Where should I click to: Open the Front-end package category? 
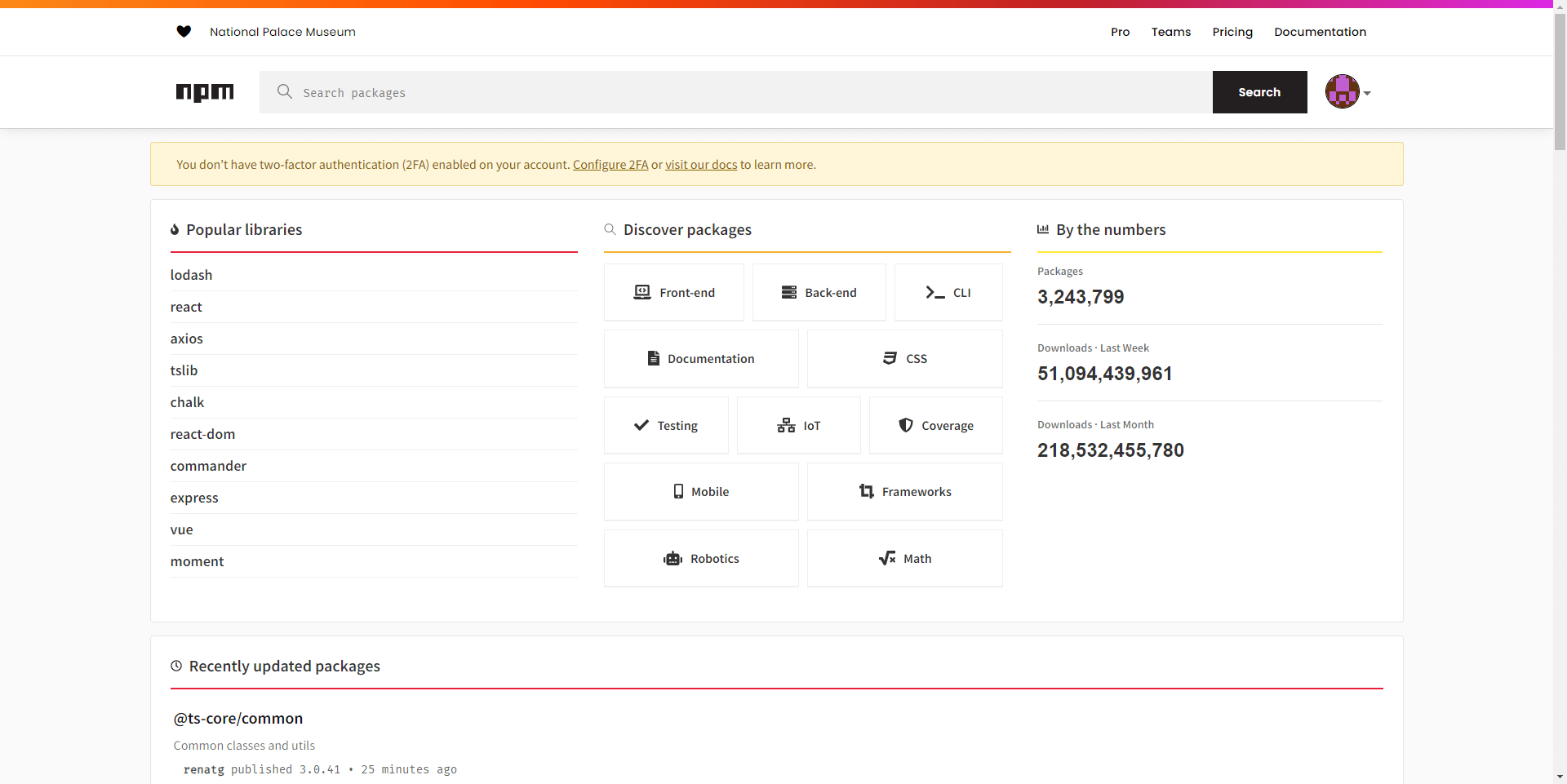pos(674,292)
